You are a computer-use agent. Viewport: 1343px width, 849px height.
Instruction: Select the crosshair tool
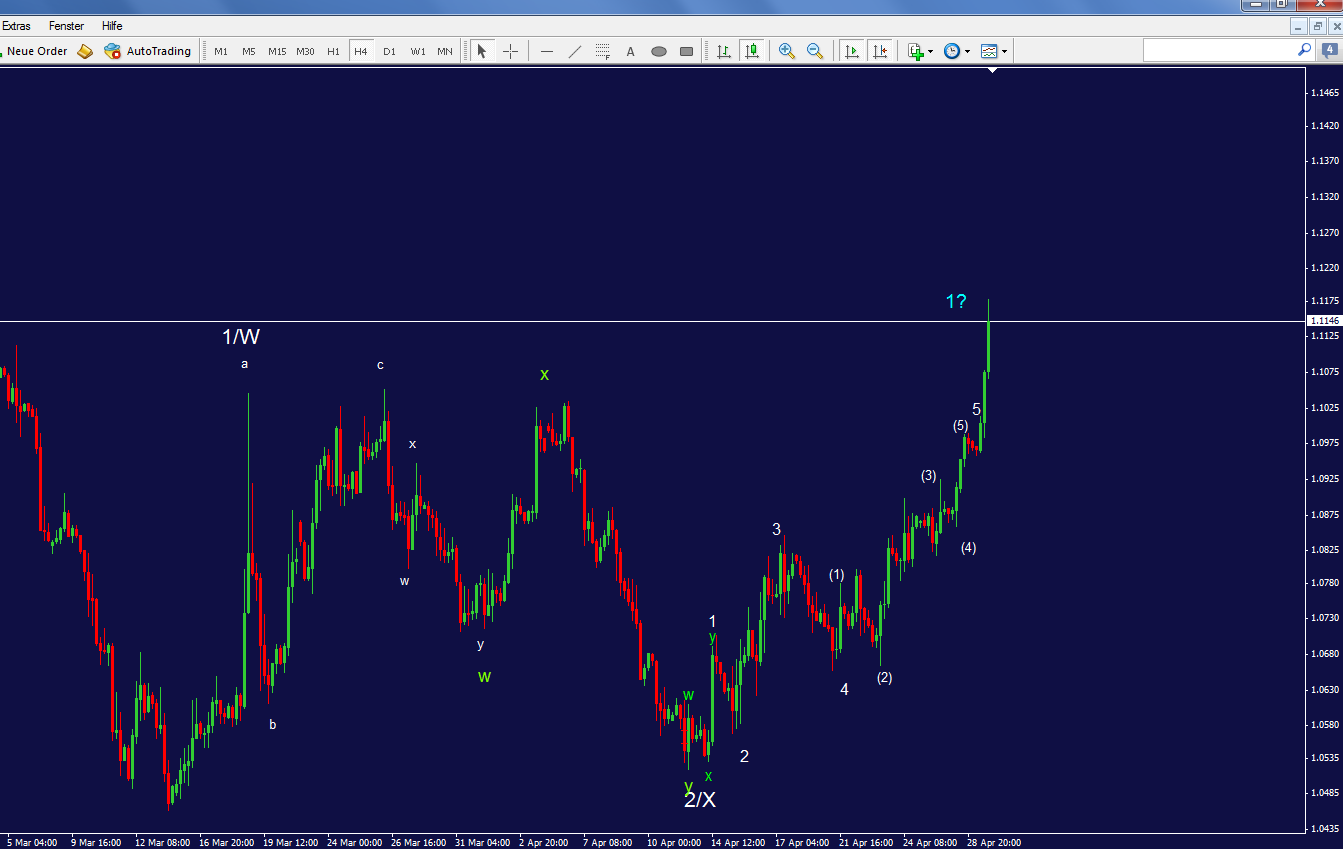pyautogui.click(x=510, y=51)
